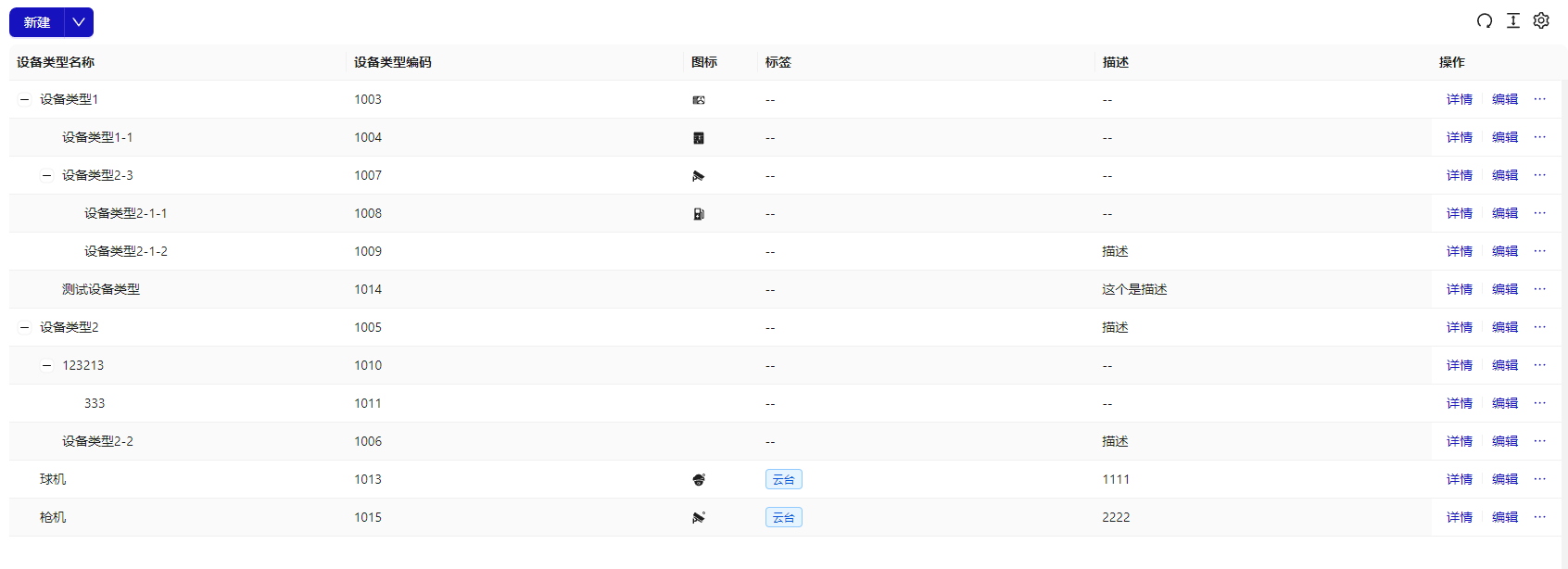The width and height of the screenshot is (1568, 569).
Task: Click the refresh icon in the toolbar
Action: pyautogui.click(x=1485, y=21)
